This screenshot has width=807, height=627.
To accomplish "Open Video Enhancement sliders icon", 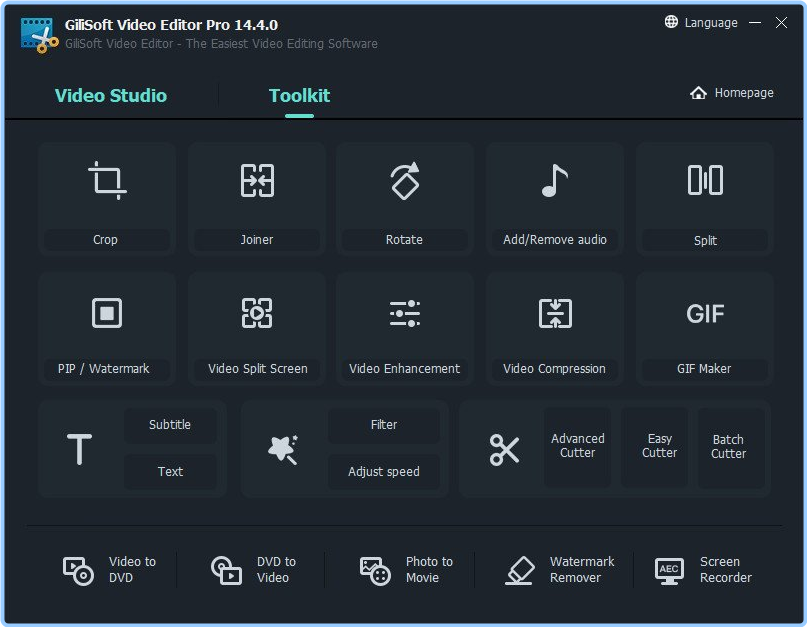I will click(x=405, y=313).
